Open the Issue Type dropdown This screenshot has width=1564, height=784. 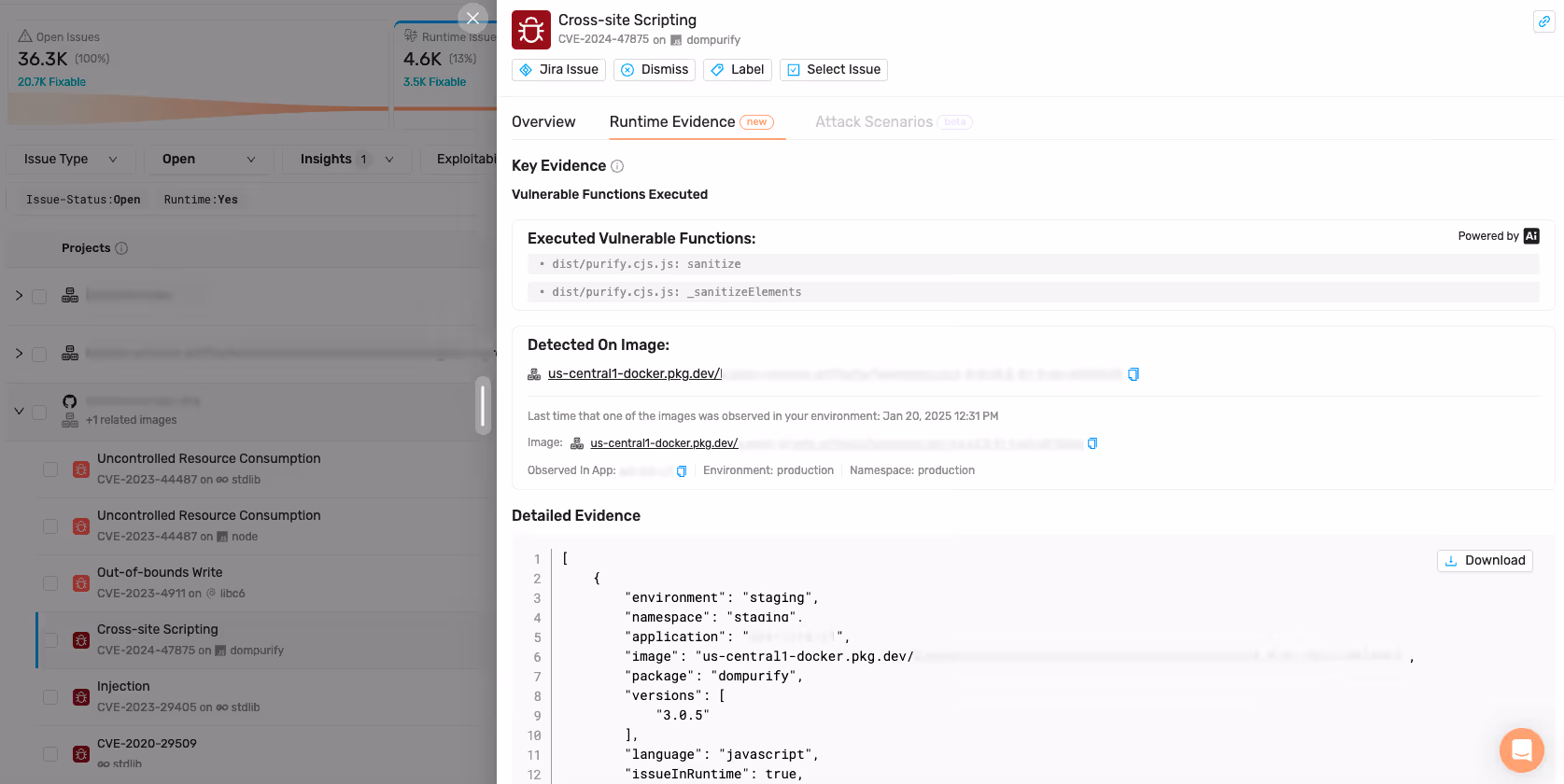[71, 160]
